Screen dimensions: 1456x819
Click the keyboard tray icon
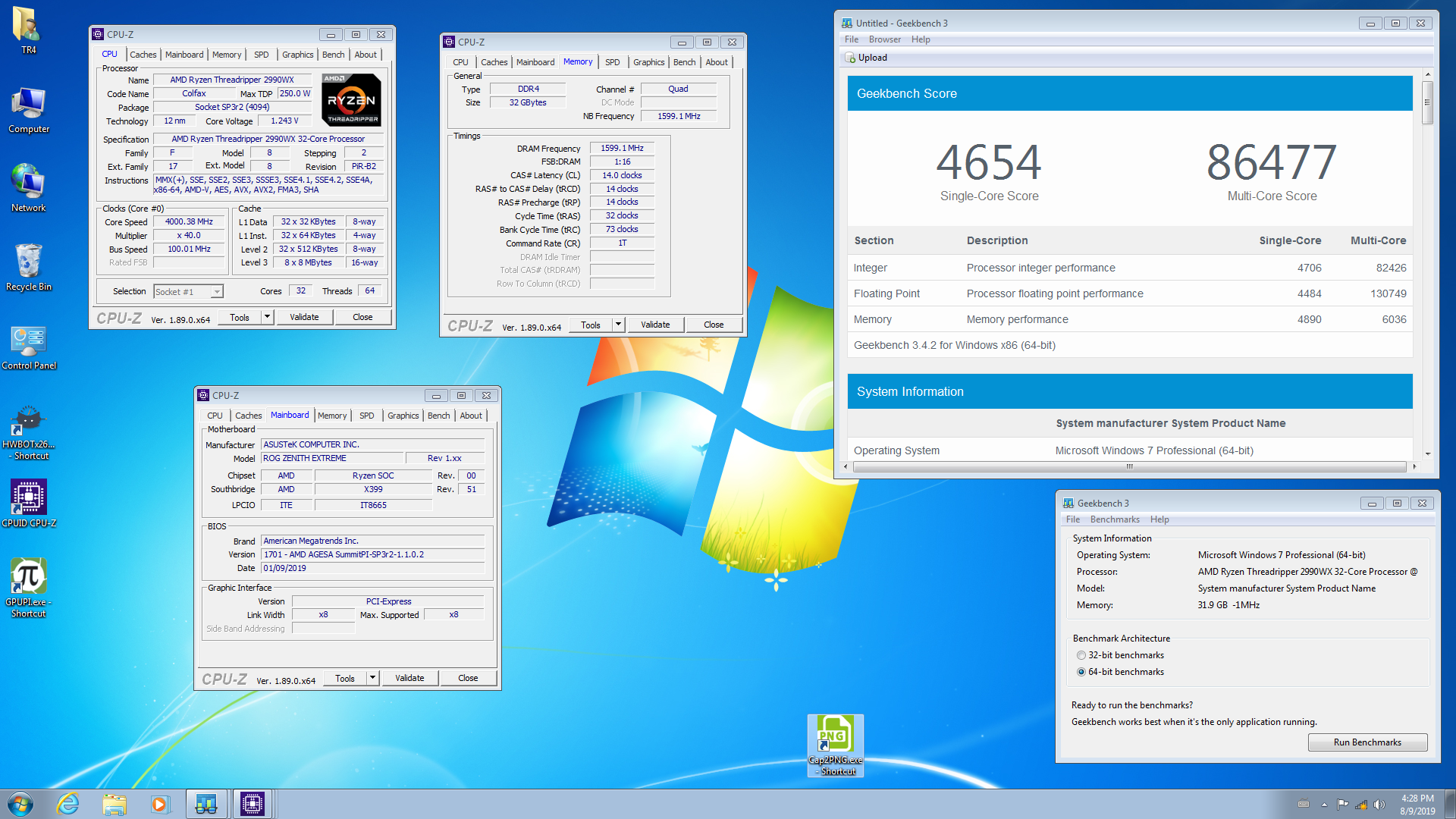coord(1304,805)
